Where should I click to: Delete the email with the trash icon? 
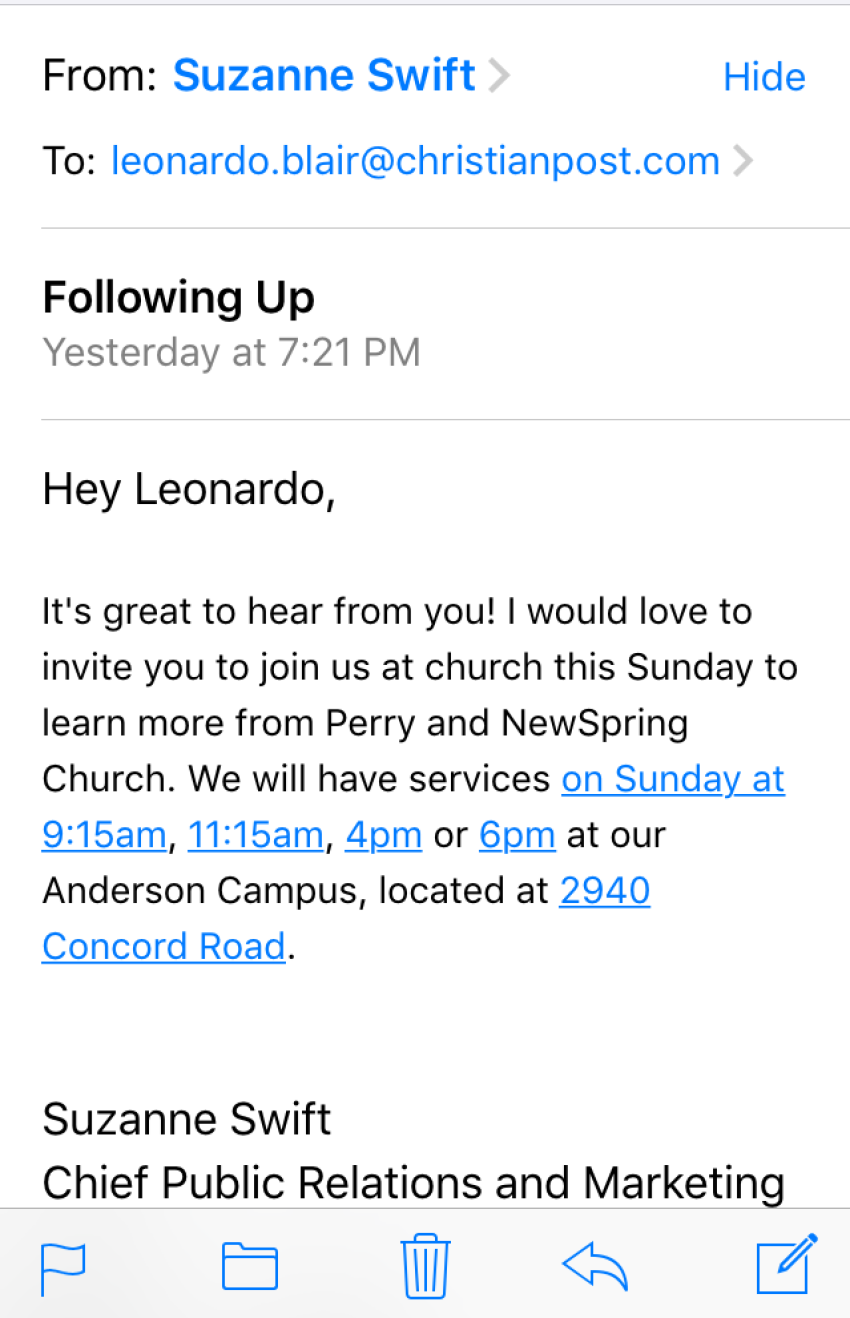click(x=425, y=1267)
